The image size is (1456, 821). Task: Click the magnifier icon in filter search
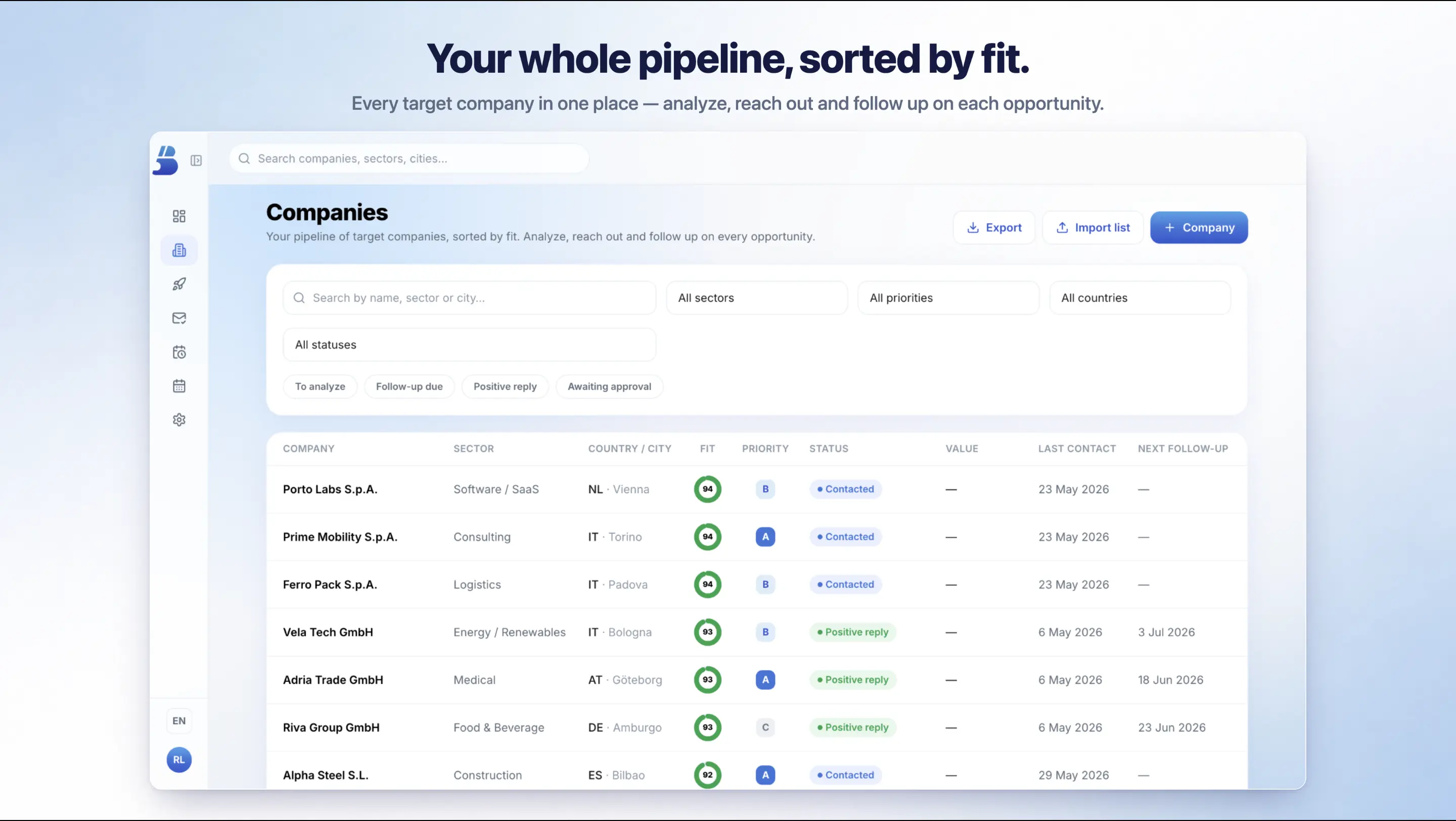point(299,298)
